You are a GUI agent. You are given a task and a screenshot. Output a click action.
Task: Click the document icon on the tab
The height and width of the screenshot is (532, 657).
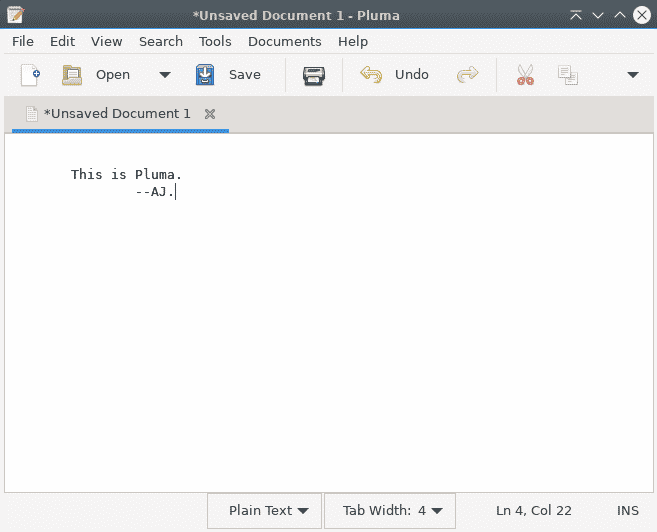pyautogui.click(x=32, y=114)
